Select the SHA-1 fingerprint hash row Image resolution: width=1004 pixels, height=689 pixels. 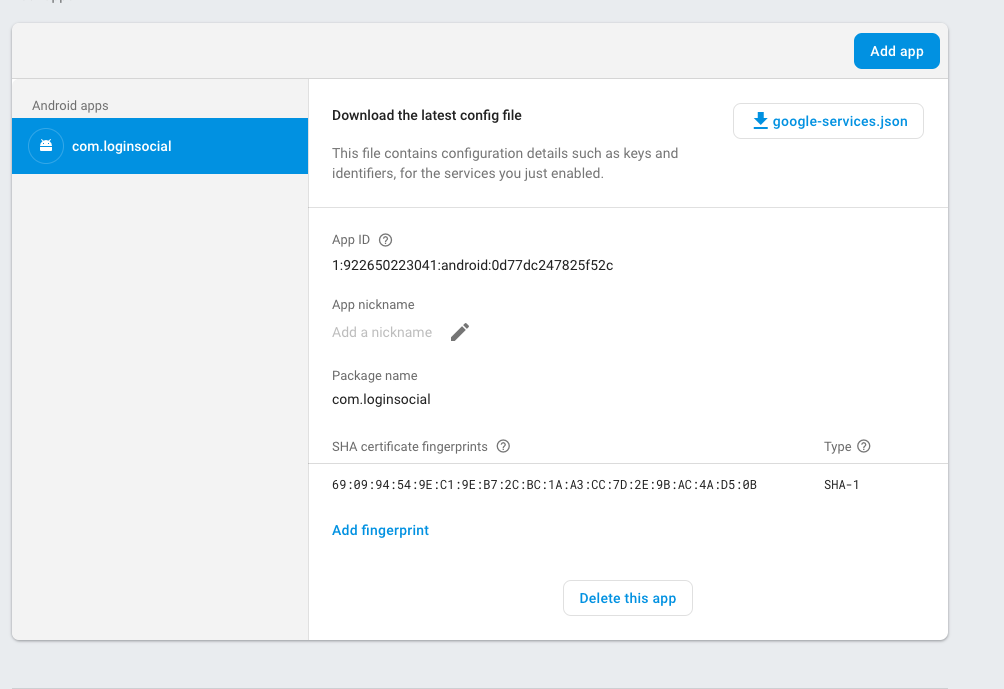click(x=544, y=485)
